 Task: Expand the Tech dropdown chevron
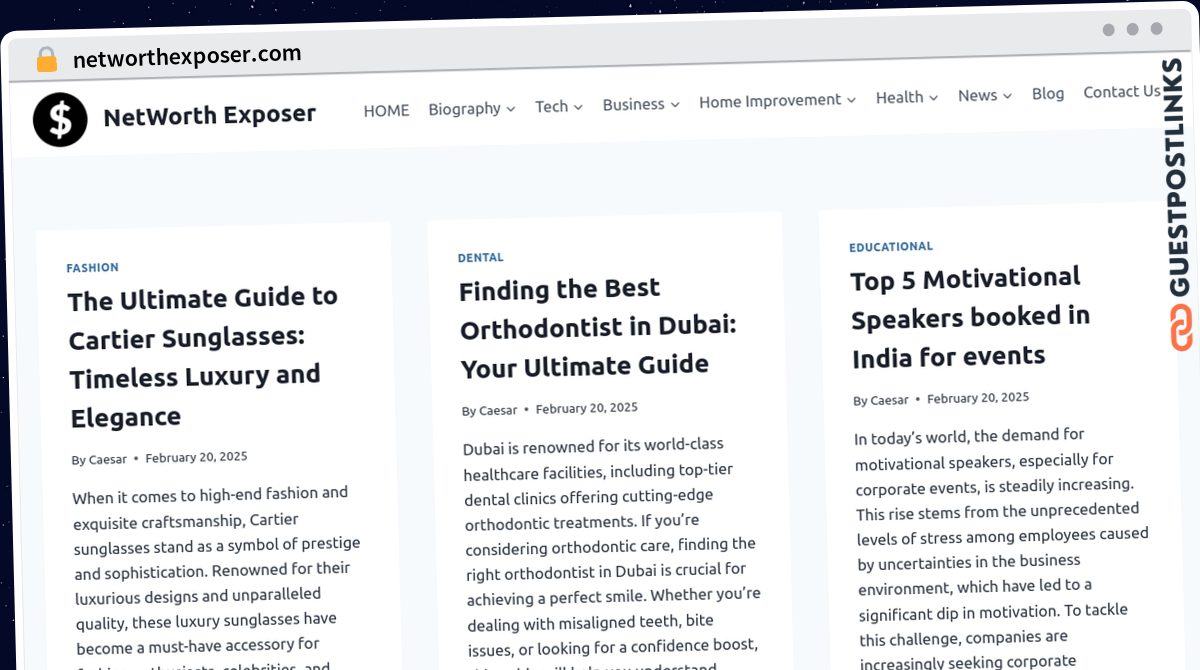(578, 106)
